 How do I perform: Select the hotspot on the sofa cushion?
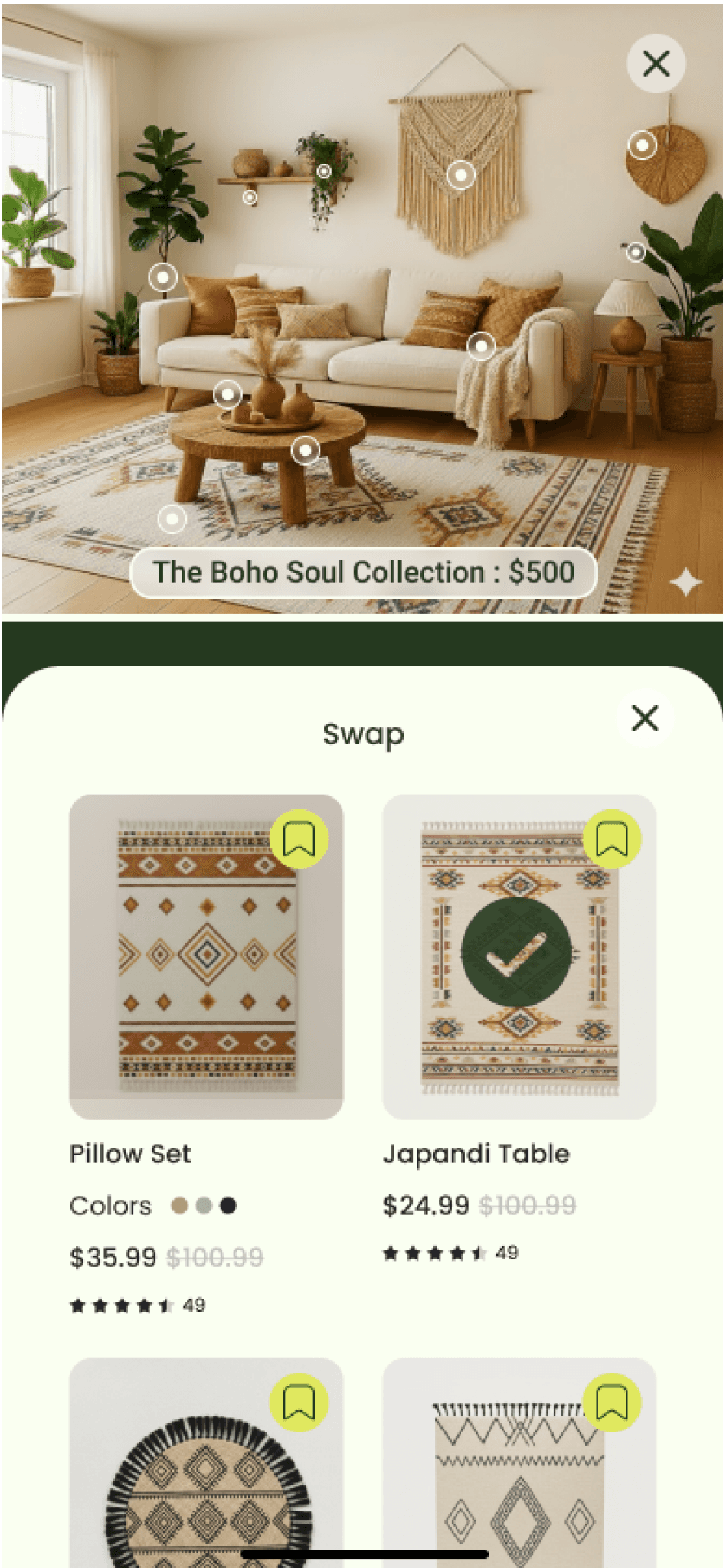click(x=481, y=346)
